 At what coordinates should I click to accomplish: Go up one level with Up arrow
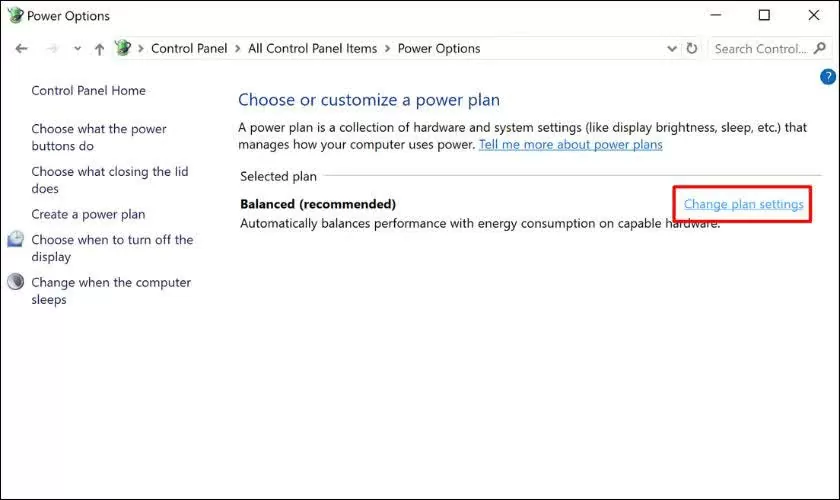(x=99, y=49)
